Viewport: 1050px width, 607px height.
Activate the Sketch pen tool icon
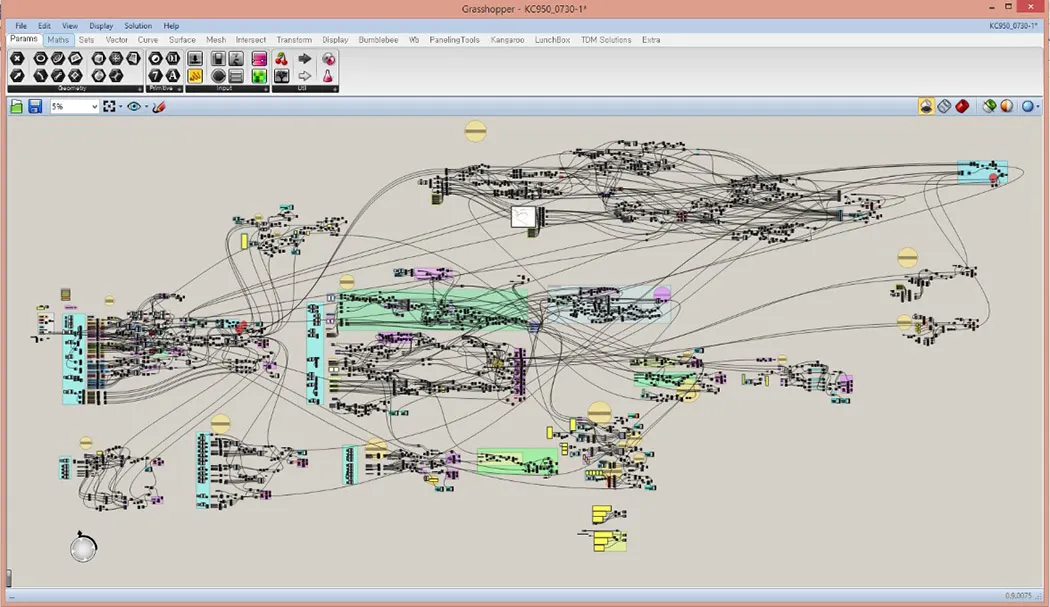tap(159, 106)
